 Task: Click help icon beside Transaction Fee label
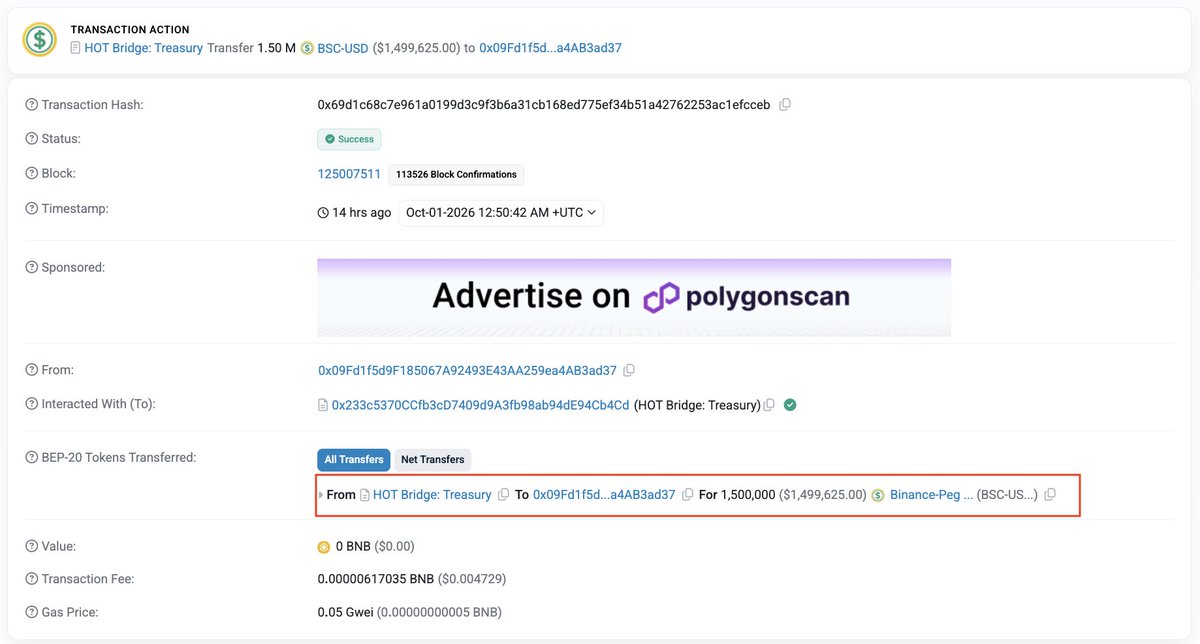[32, 579]
